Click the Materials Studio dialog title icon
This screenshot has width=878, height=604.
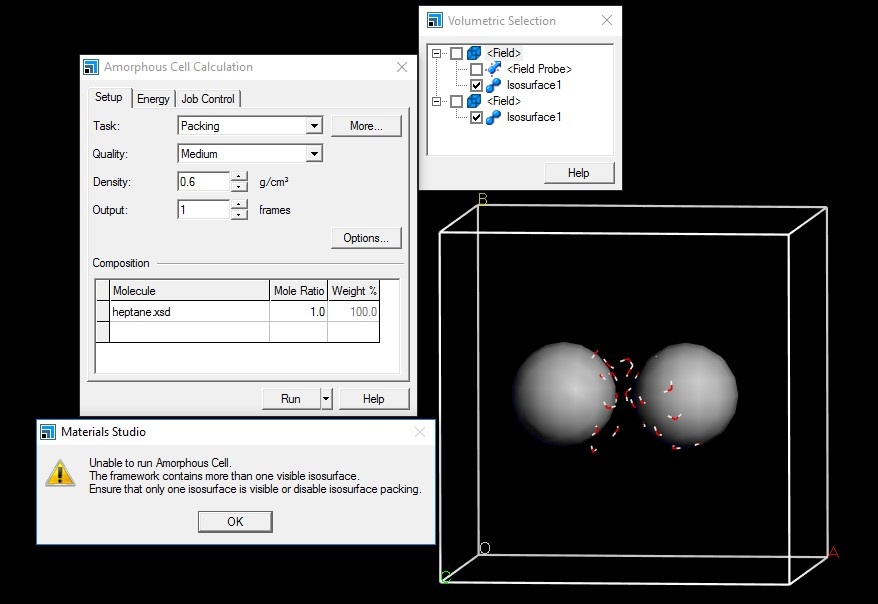pyautogui.click(x=48, y=432)
